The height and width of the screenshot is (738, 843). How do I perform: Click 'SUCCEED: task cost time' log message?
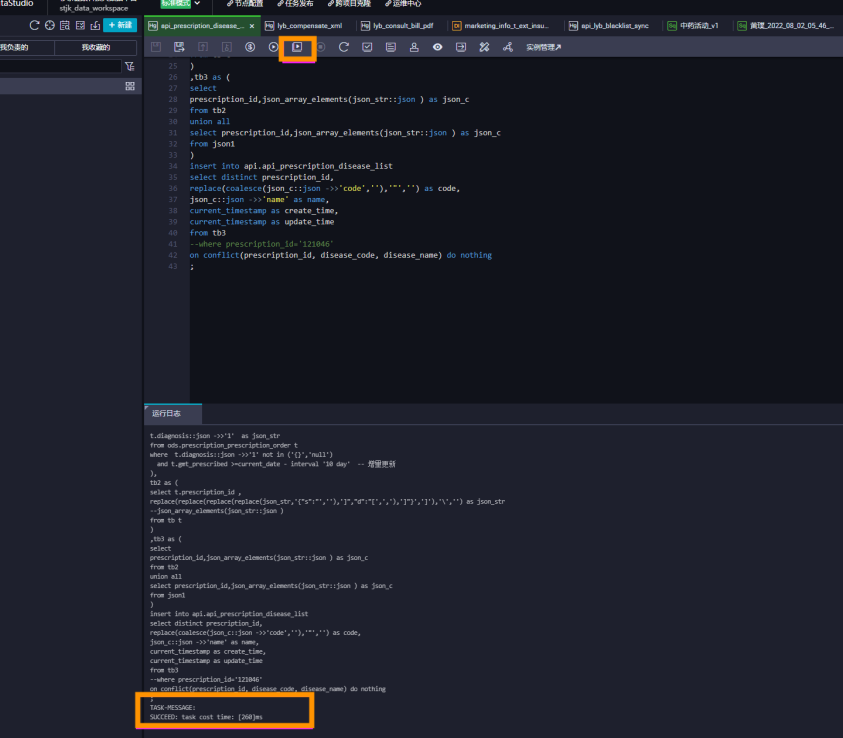206,717
